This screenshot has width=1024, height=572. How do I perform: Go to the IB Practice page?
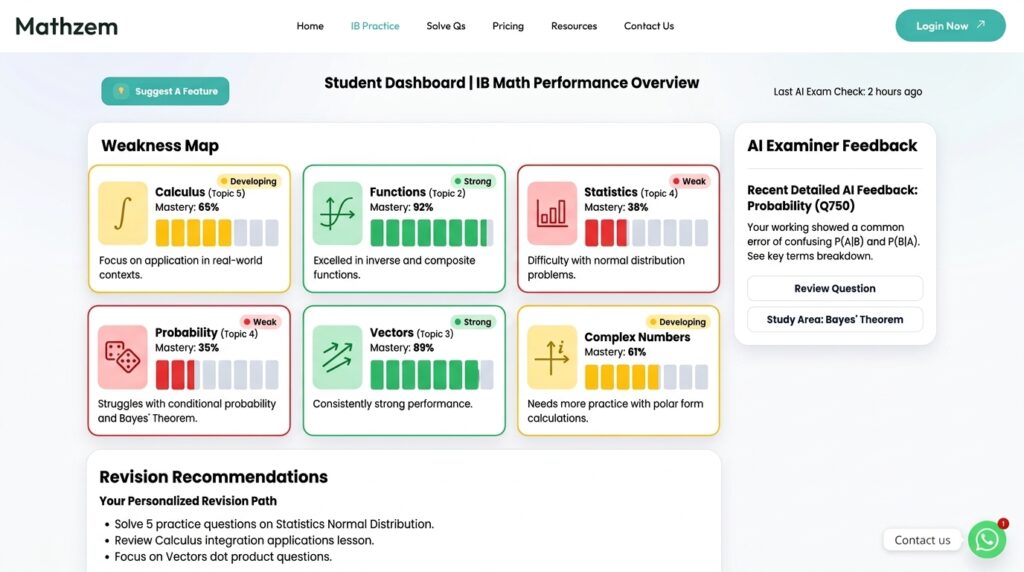(375, 26)
